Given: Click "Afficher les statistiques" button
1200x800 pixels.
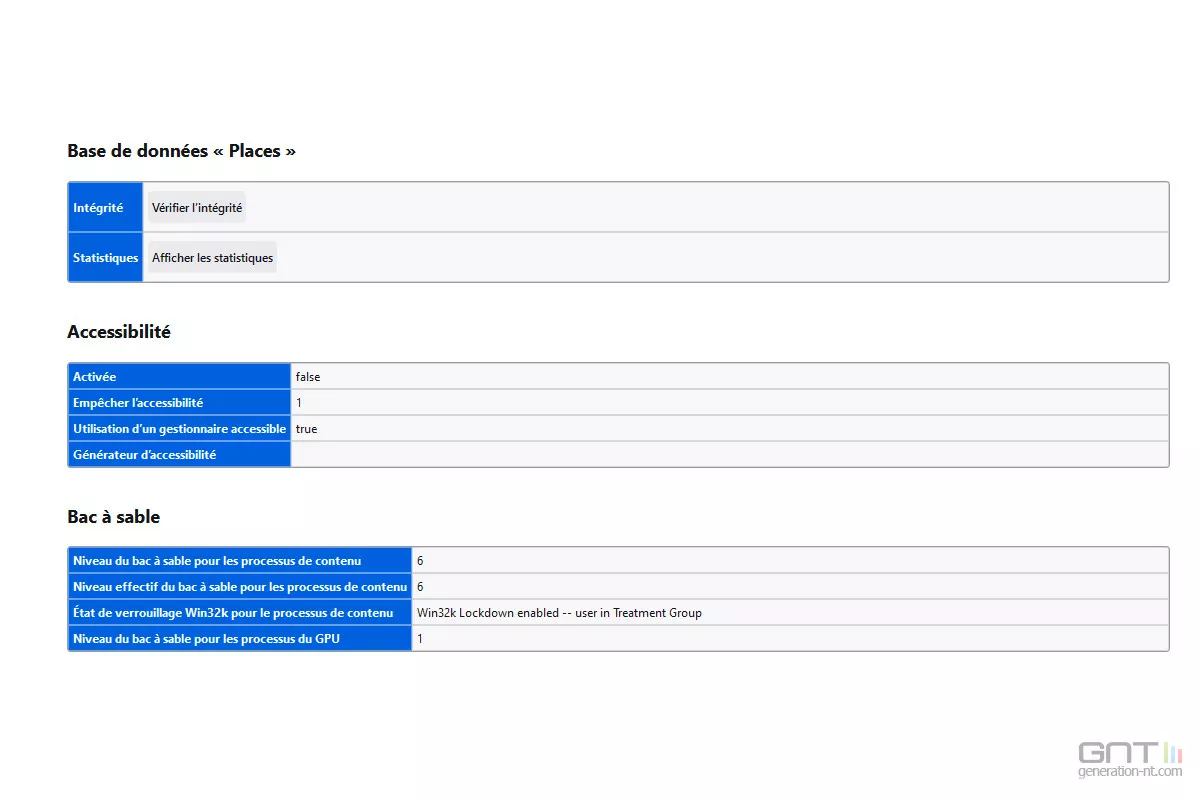Looking at the screenshot, I should pos(212,257).
